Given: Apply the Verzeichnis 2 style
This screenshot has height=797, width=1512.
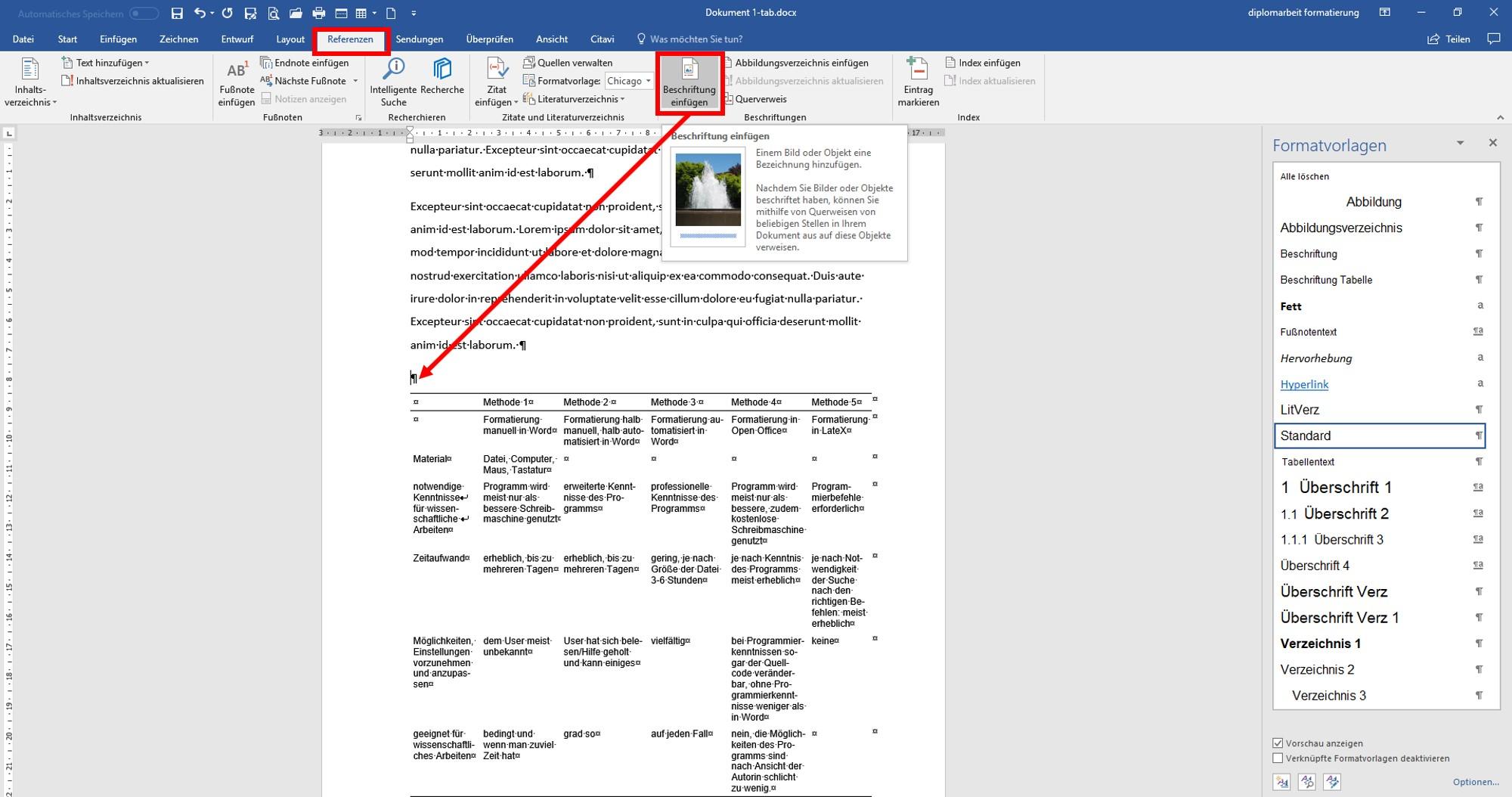Looking at the screenshot, I should coord(1380,669).
